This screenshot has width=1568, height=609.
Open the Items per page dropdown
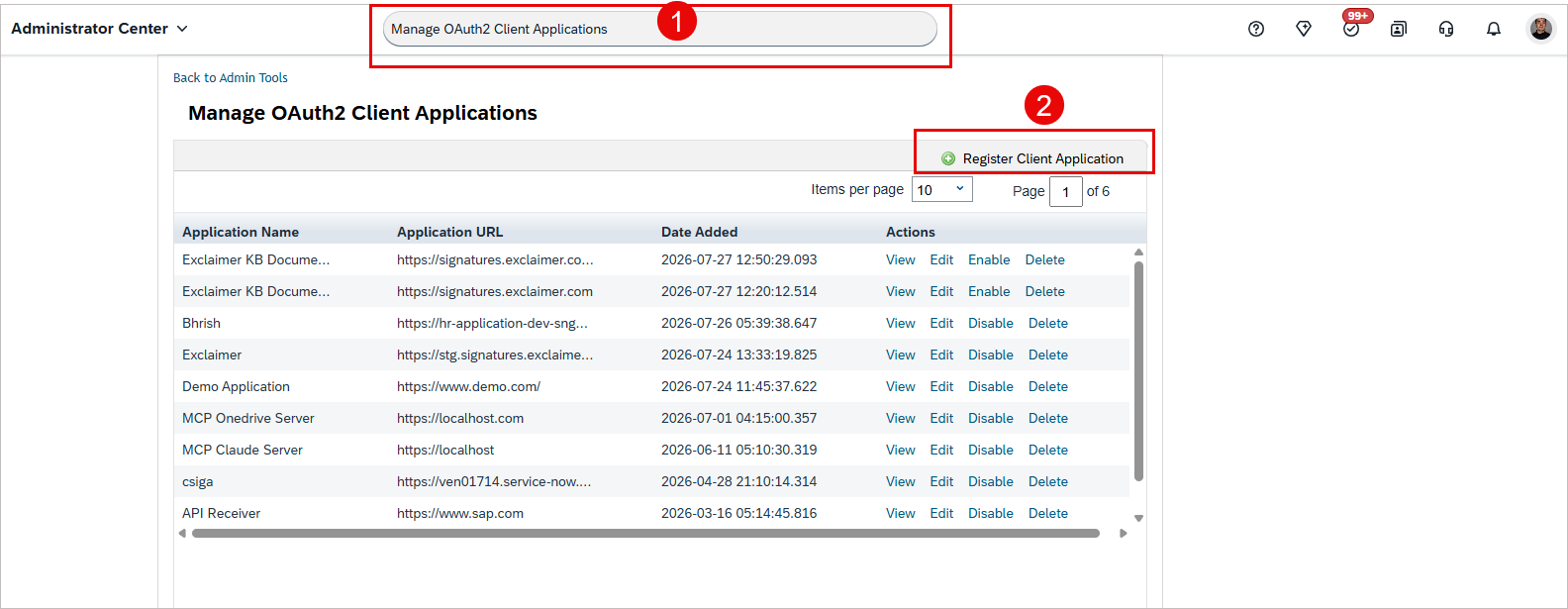[942, 189]
